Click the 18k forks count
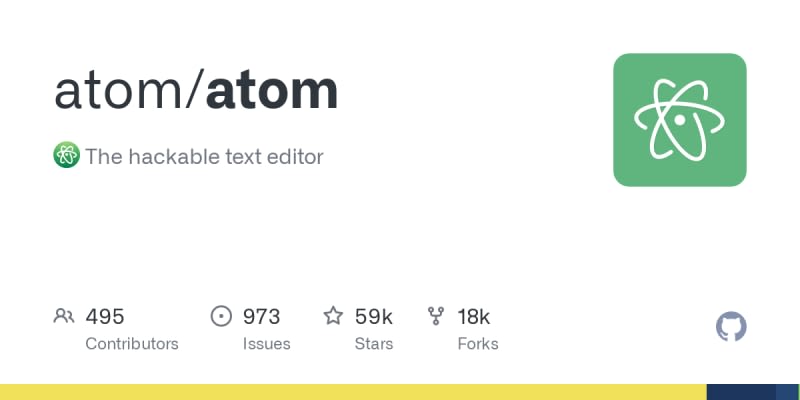The image size is (800, 400). (x=473, y=317)
